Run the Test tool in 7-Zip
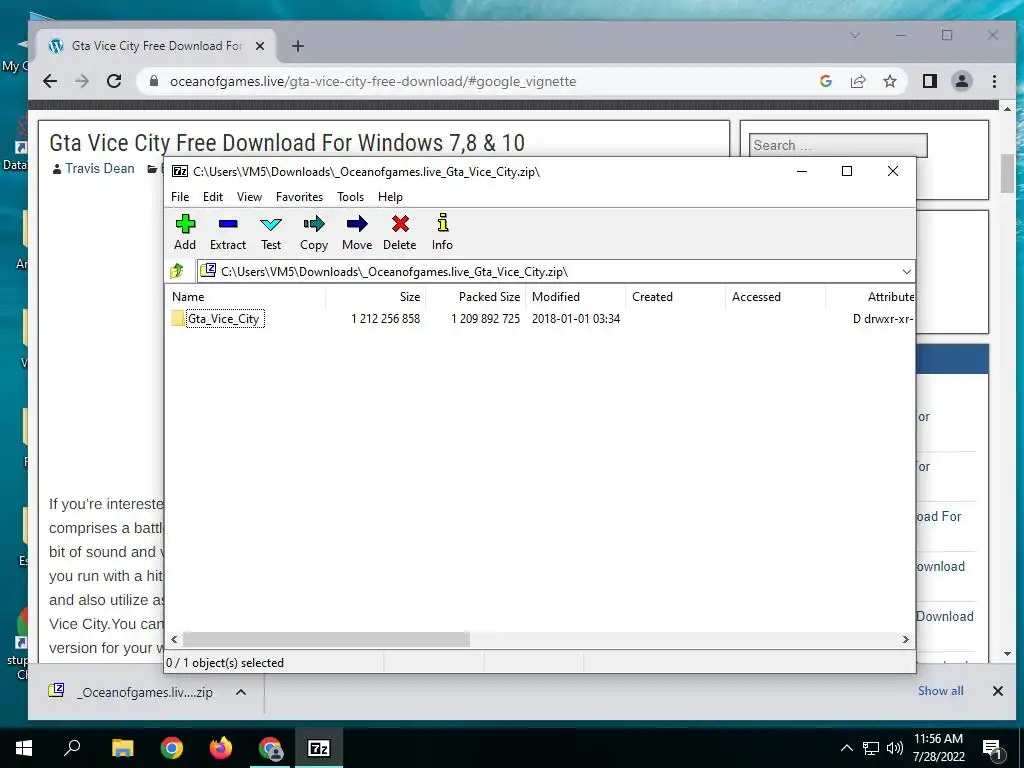The image size is (1024, 768). (271, 232)
